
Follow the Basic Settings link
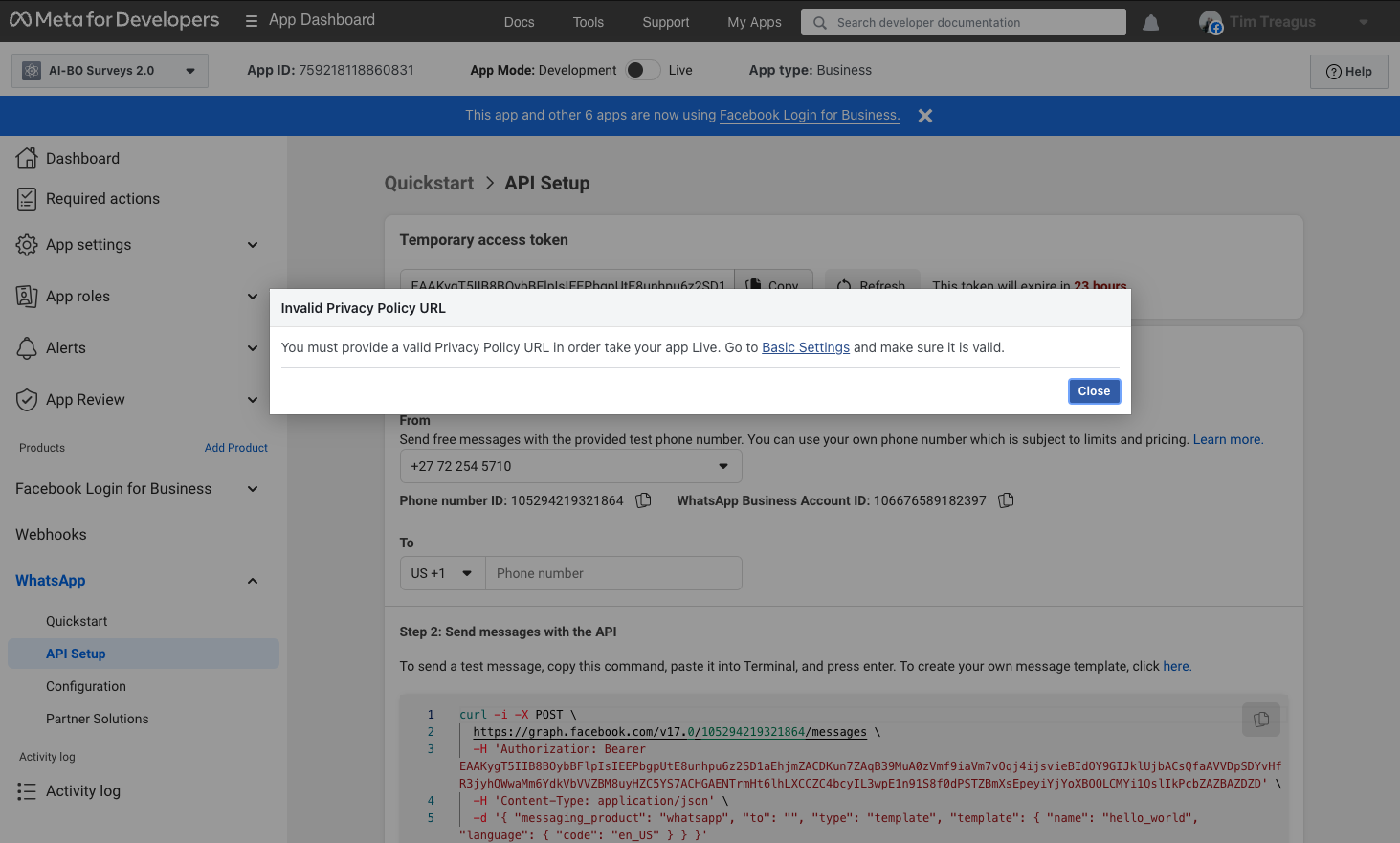point(806,347)
